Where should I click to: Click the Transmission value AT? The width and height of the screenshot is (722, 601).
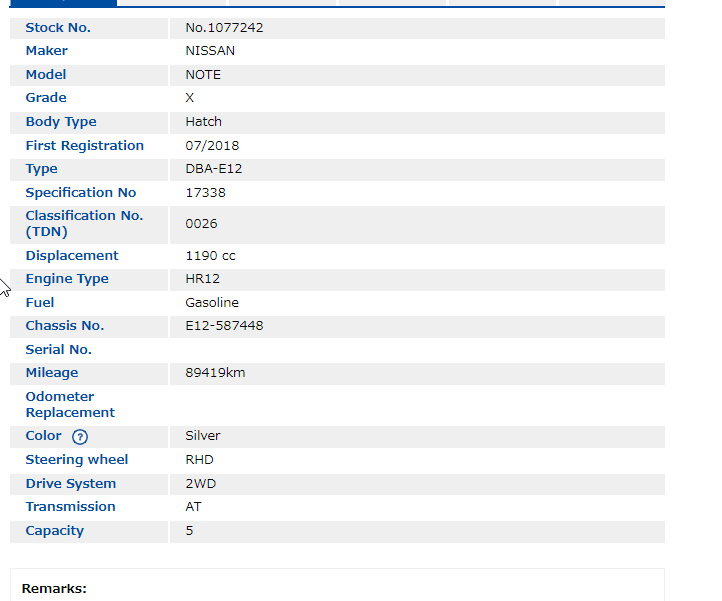(x=193, y=507)
